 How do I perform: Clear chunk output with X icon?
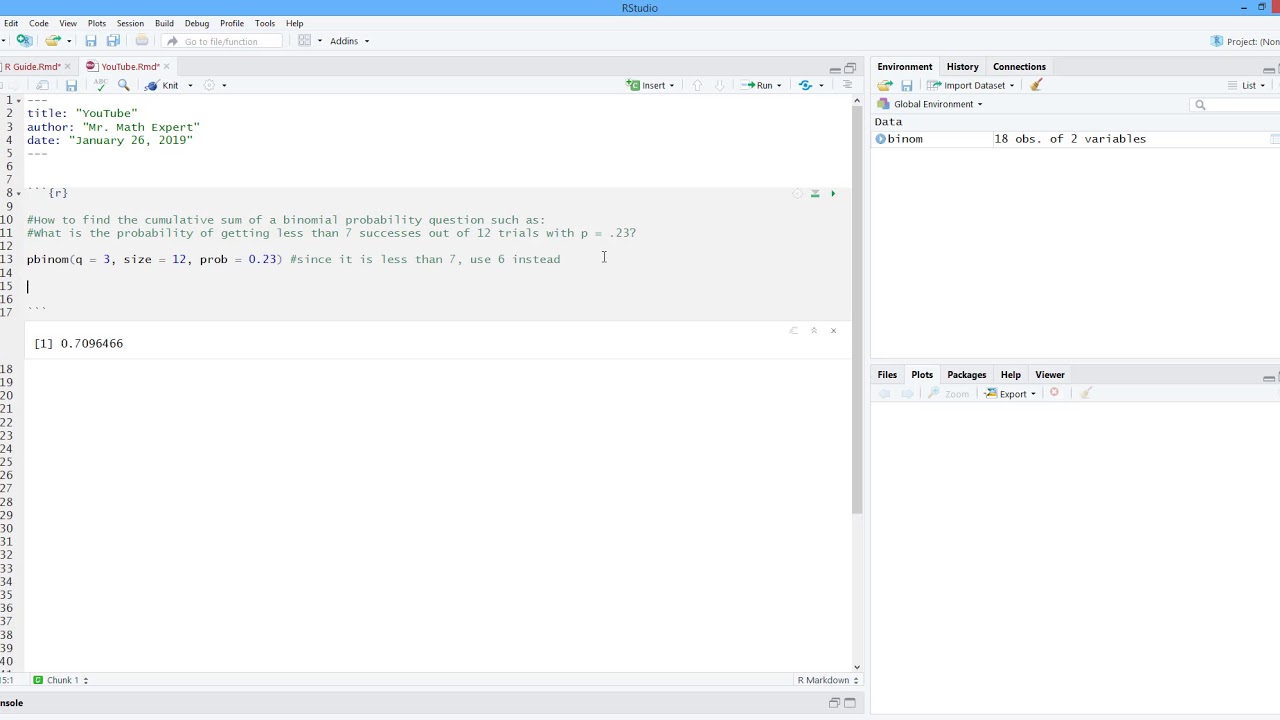(833, 330)
